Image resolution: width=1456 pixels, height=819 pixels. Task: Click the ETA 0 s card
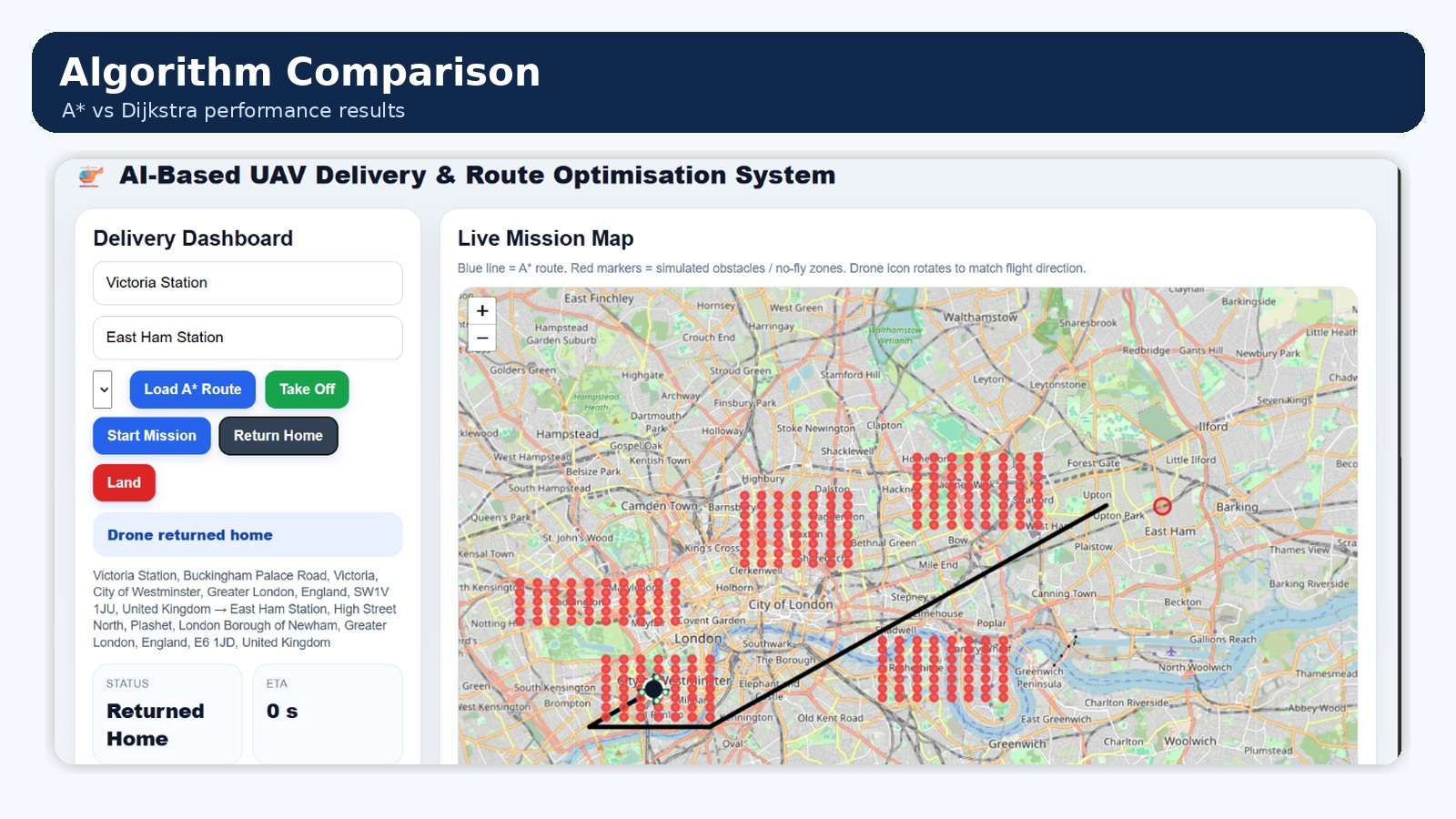click(x=328, y=714)
